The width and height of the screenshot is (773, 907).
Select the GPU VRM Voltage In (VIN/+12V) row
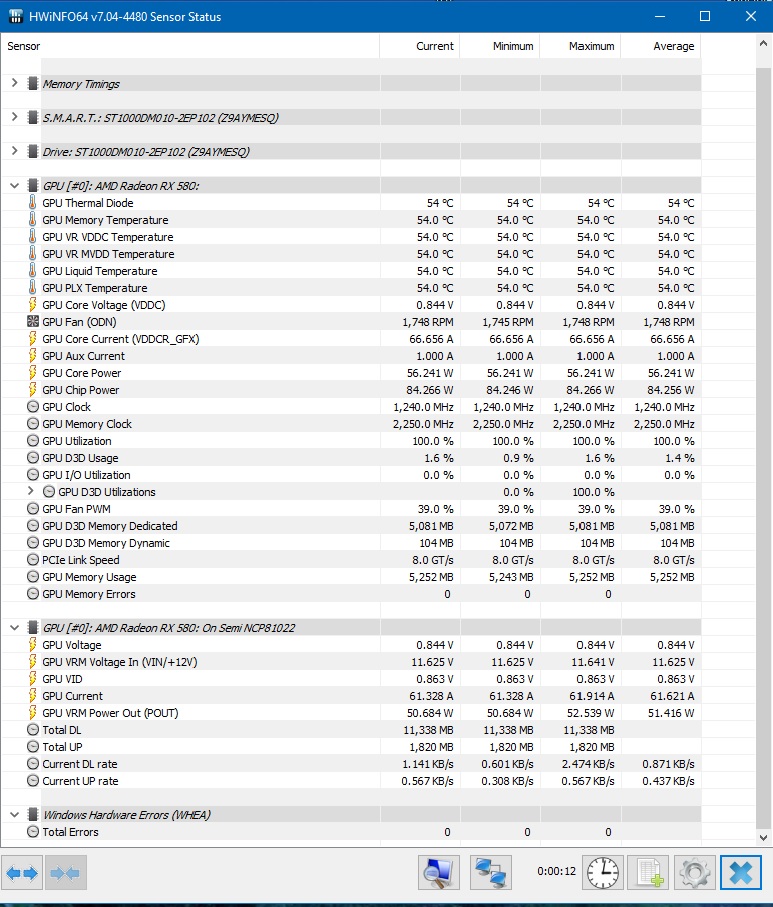click(351, 662)
